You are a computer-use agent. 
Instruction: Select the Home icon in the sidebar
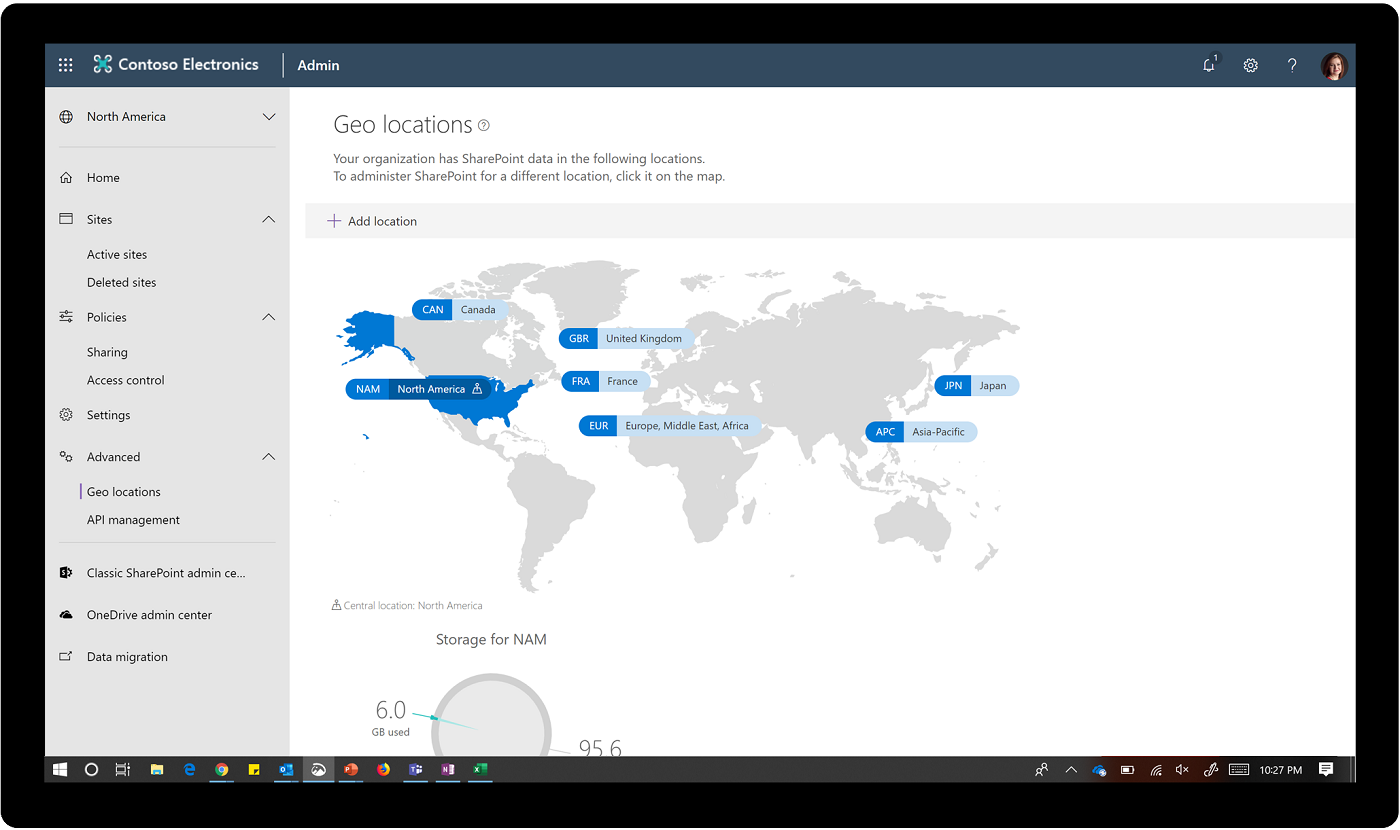65,177
